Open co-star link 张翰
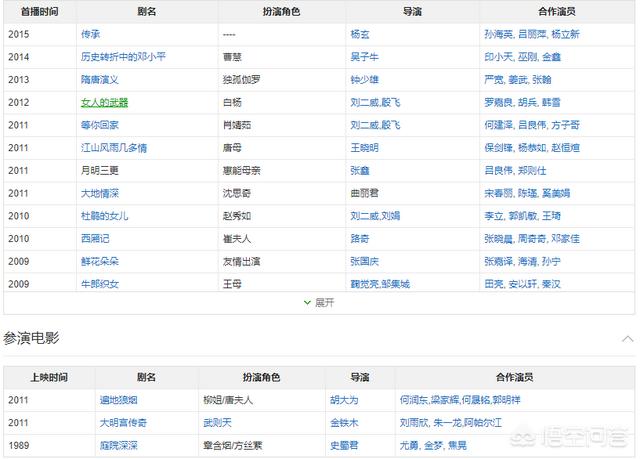Image resolution: width=640 pixels, height=459 pixels. [542, 80]
